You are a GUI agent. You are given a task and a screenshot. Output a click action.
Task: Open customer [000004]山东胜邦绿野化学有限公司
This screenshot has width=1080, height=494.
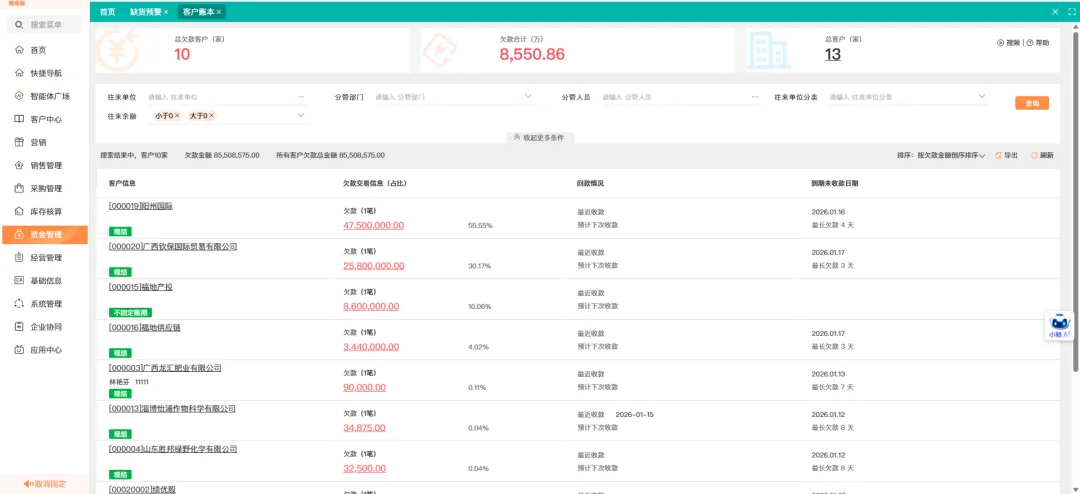tap(173, 449)
